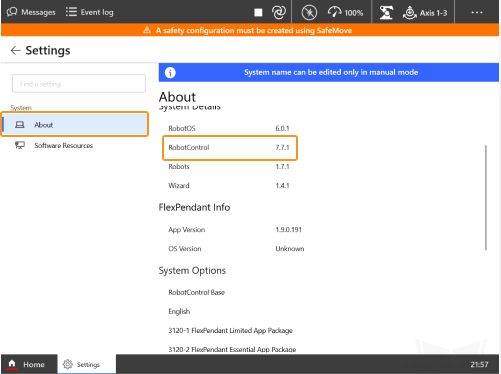Viewport: 501px width, 374px height.
Task: Click the RobotControl 7.7.1 row
Action: tap(230, 147)
